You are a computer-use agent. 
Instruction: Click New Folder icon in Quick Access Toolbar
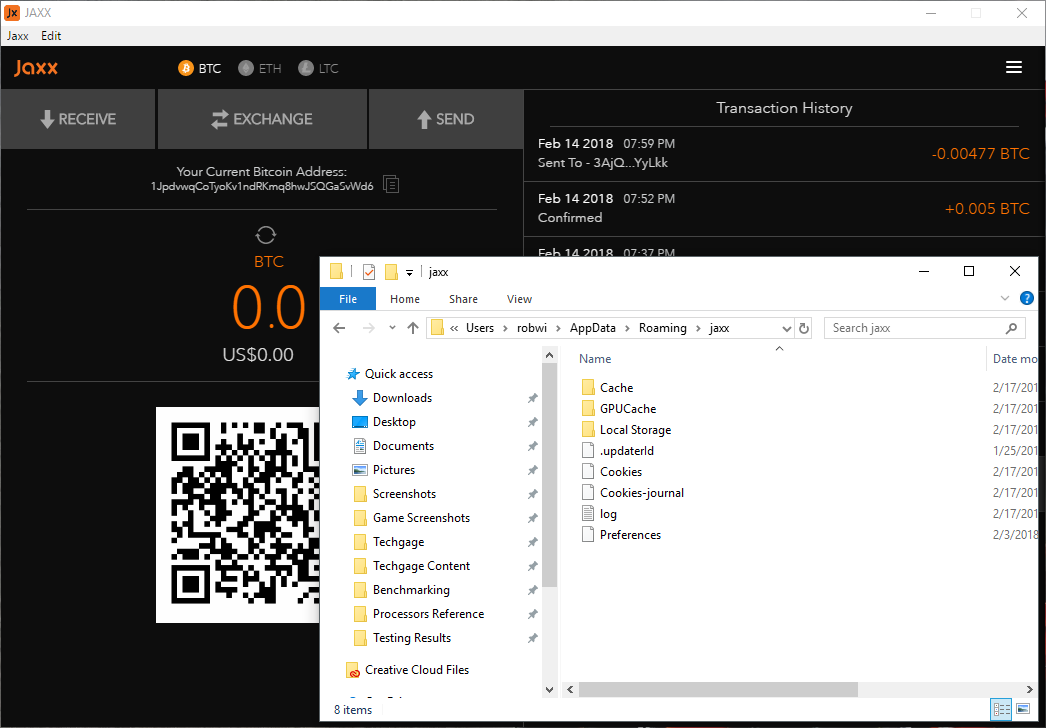tap(392, 272)
